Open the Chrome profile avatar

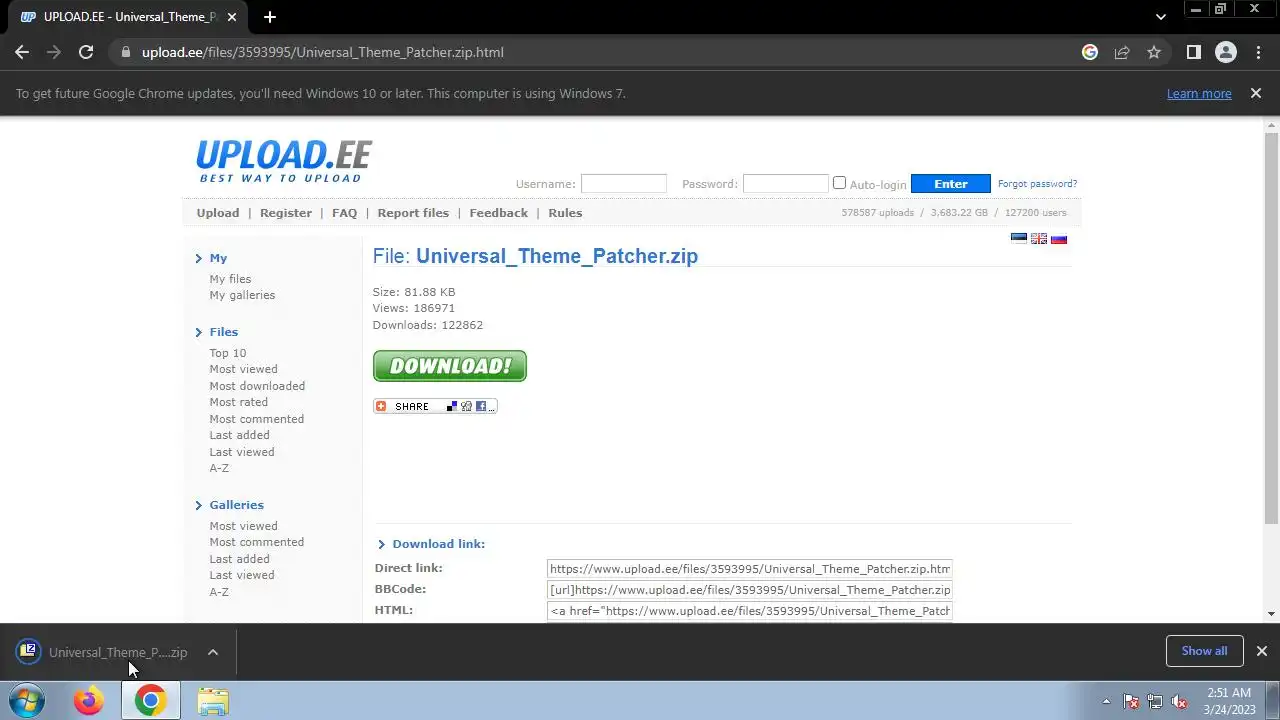point(1225,52)
